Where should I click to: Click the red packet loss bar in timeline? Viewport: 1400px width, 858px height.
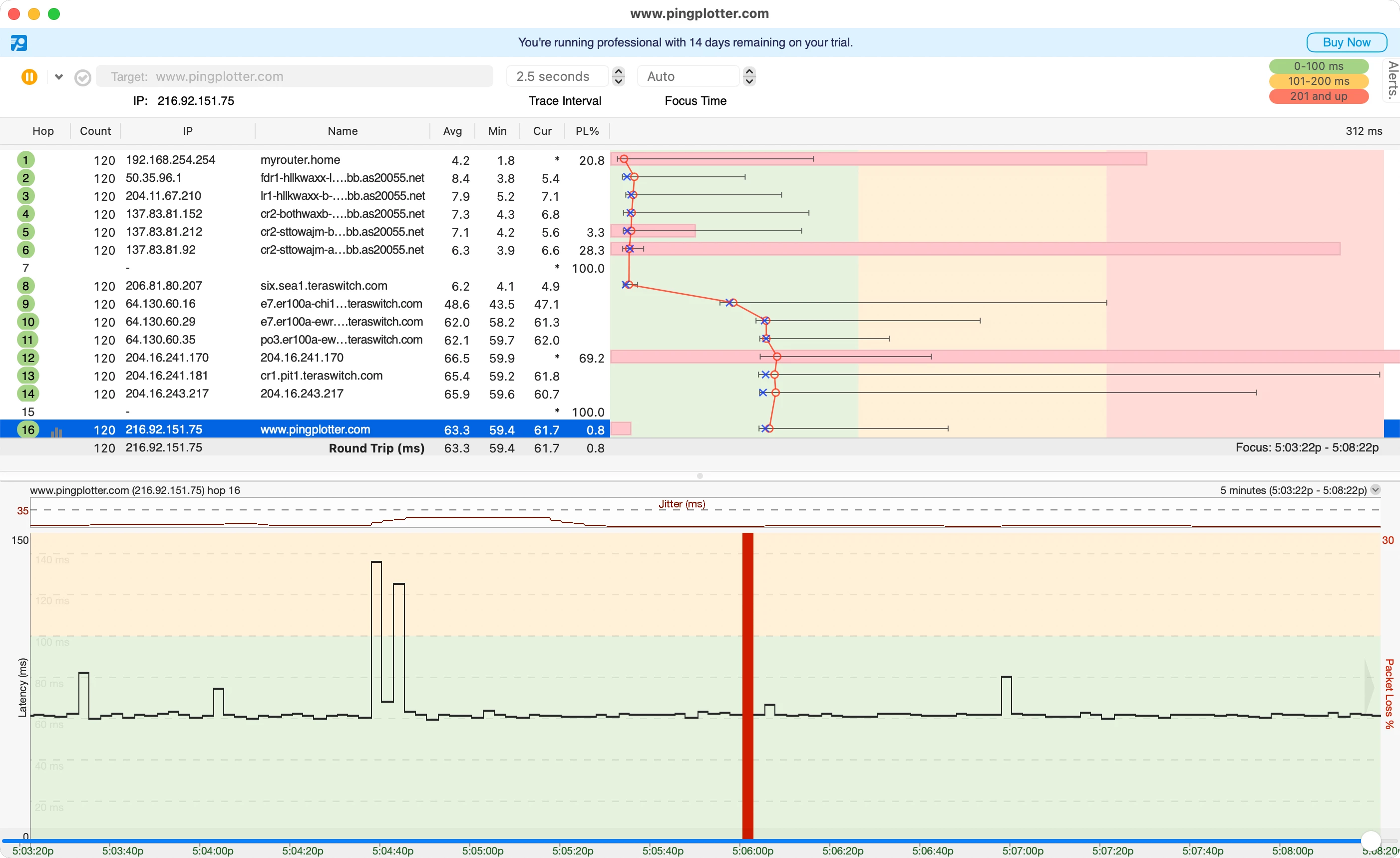click(x=748, y=685)
